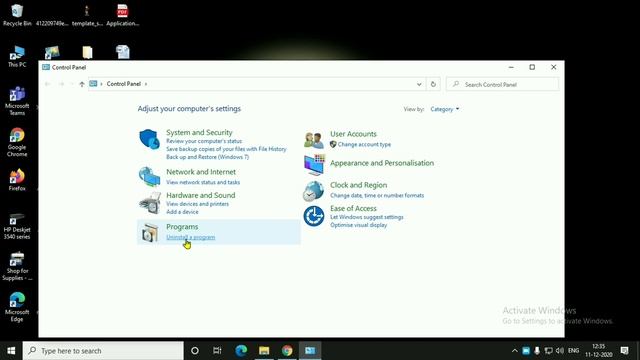This screenshot has width=640, height=360.
Task: Launch Firefox desktop shortcut
Action: [x=17, y=180]
